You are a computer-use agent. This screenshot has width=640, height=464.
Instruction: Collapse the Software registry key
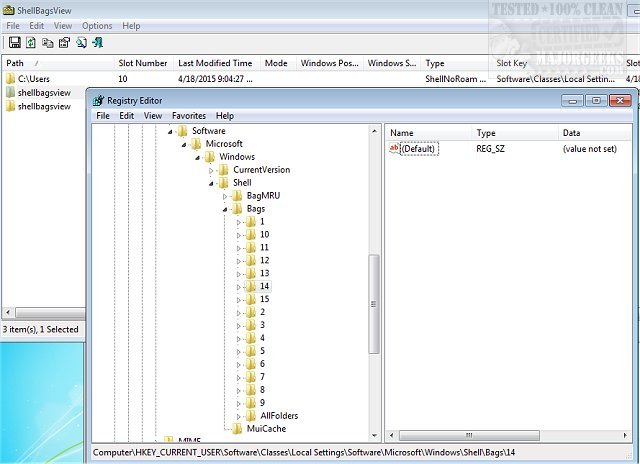point(170,131)
